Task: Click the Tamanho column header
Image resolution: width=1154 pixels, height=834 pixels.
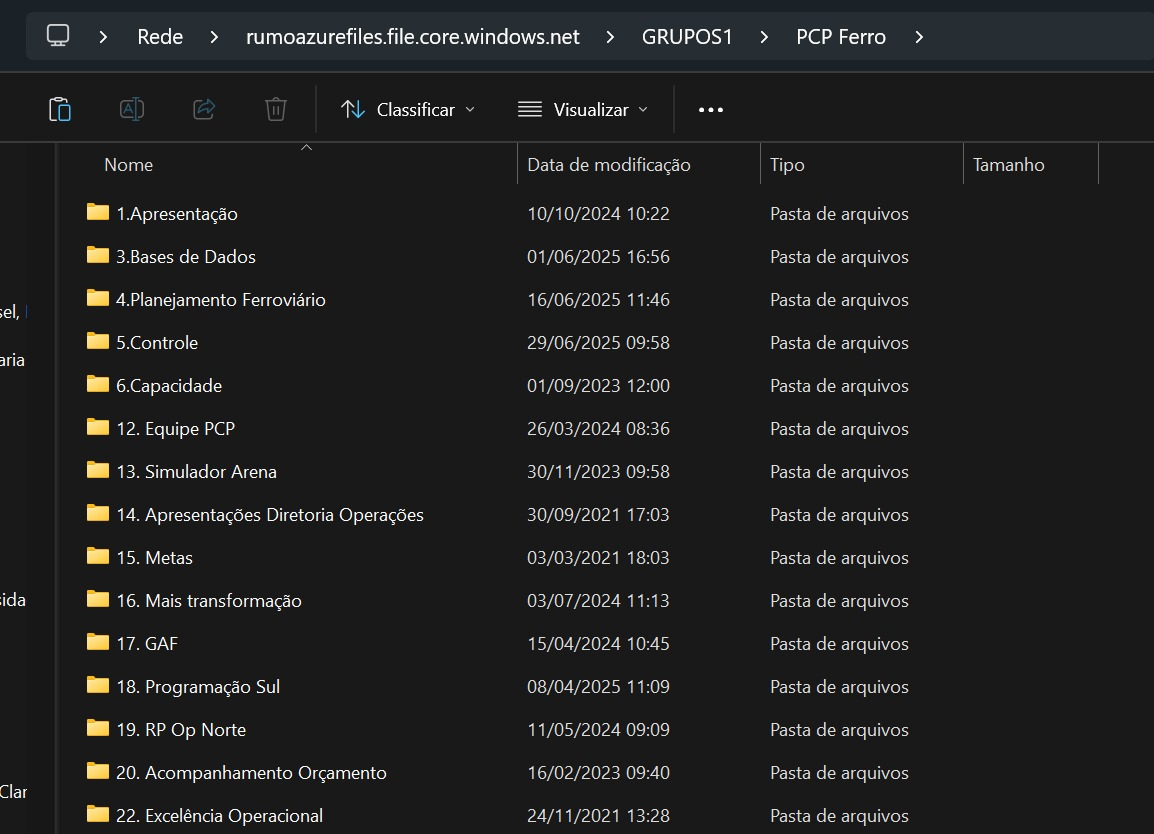Action: click(1008, 165)
